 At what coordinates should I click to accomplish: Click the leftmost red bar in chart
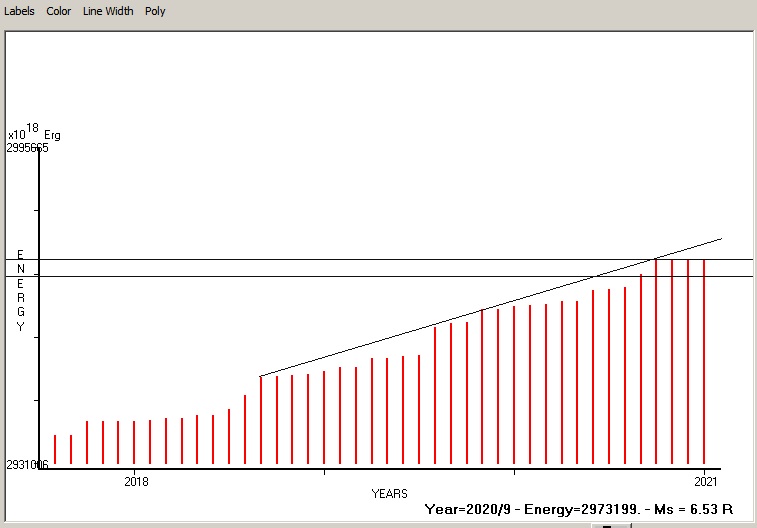coord(55,450)
